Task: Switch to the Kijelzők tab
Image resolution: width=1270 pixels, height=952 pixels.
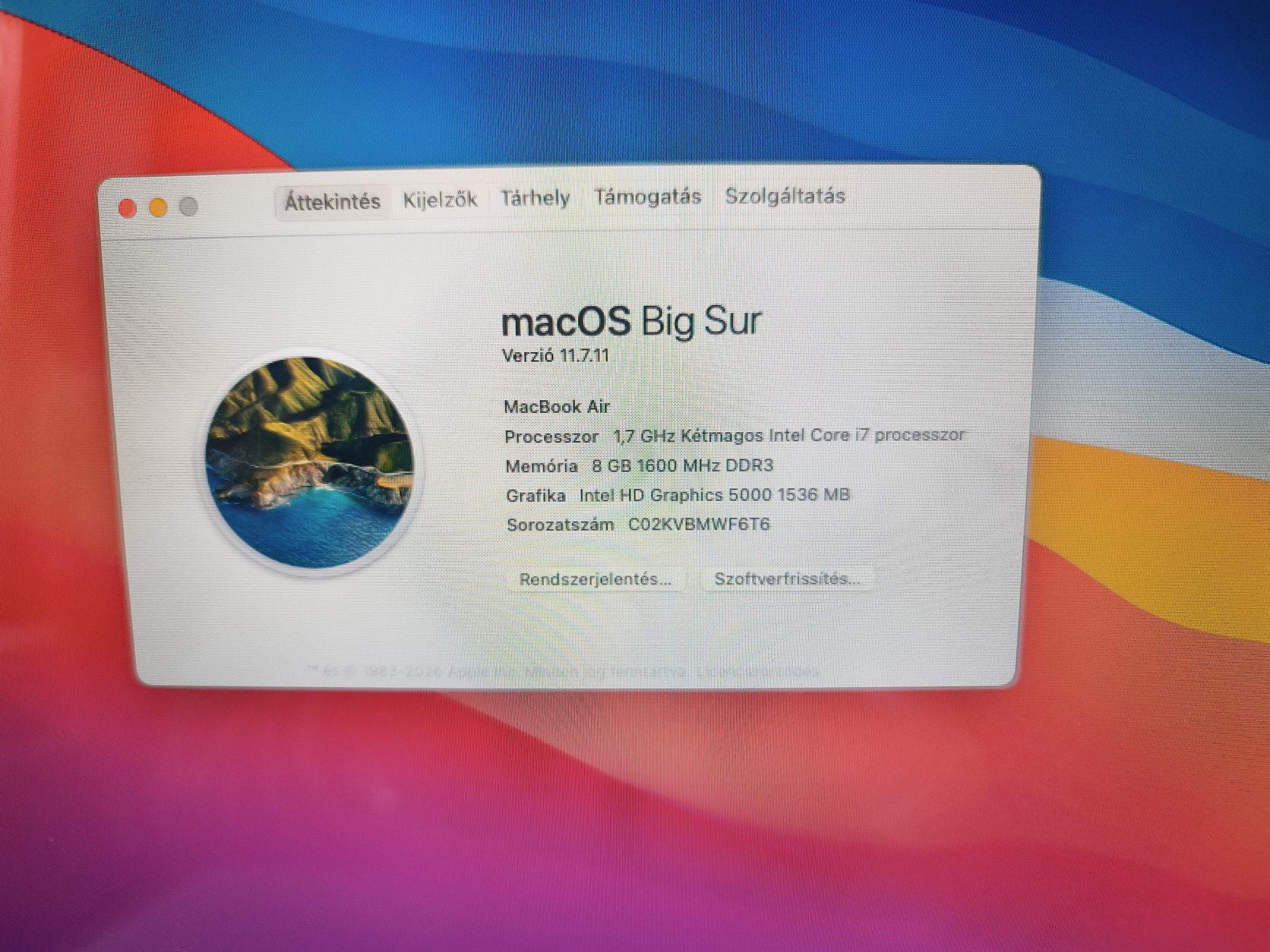Action: coord(440,200)
